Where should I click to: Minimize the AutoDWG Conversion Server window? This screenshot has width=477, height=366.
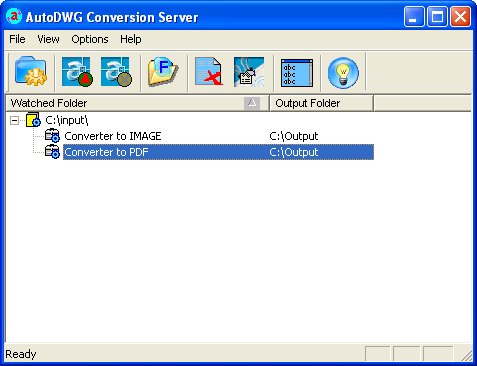tap(414, 16)
